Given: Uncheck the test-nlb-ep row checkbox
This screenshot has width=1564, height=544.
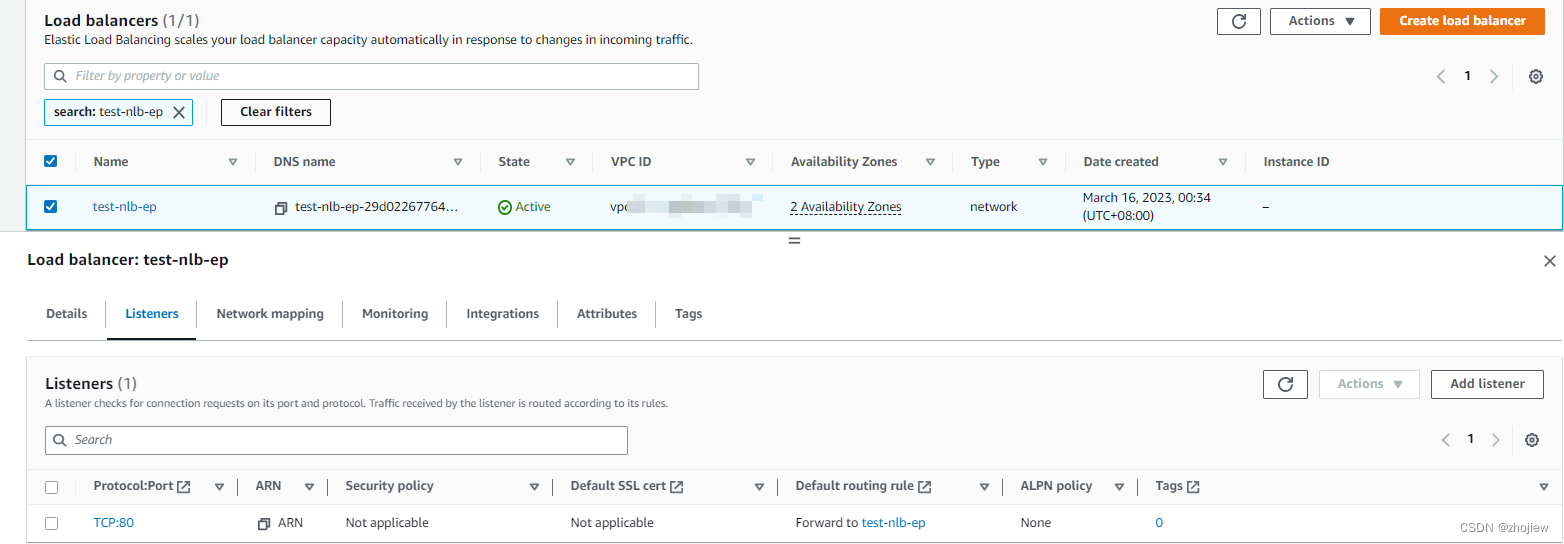Looking at the screenshot, I should point(51,207).
